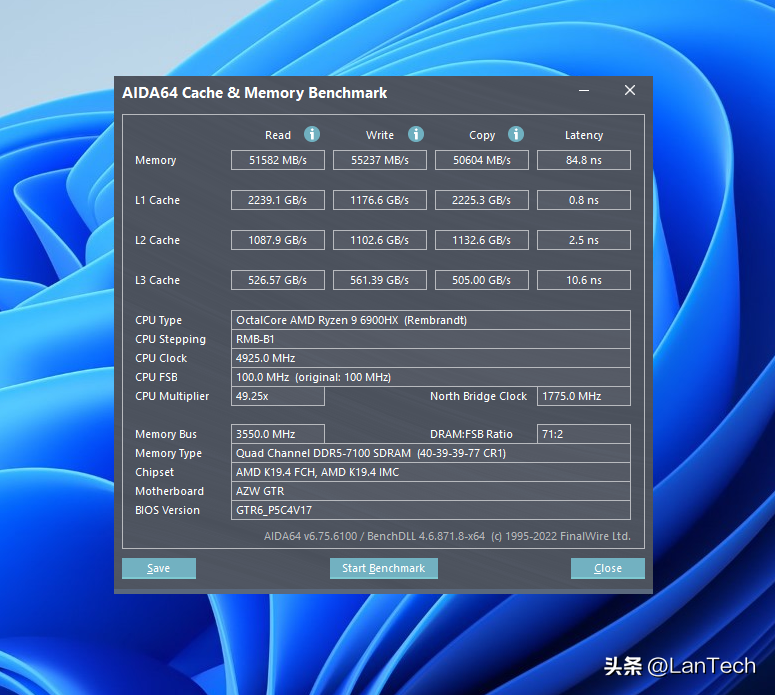
Task: Select the Memory Read value field
Action: [x=278, y=160]
